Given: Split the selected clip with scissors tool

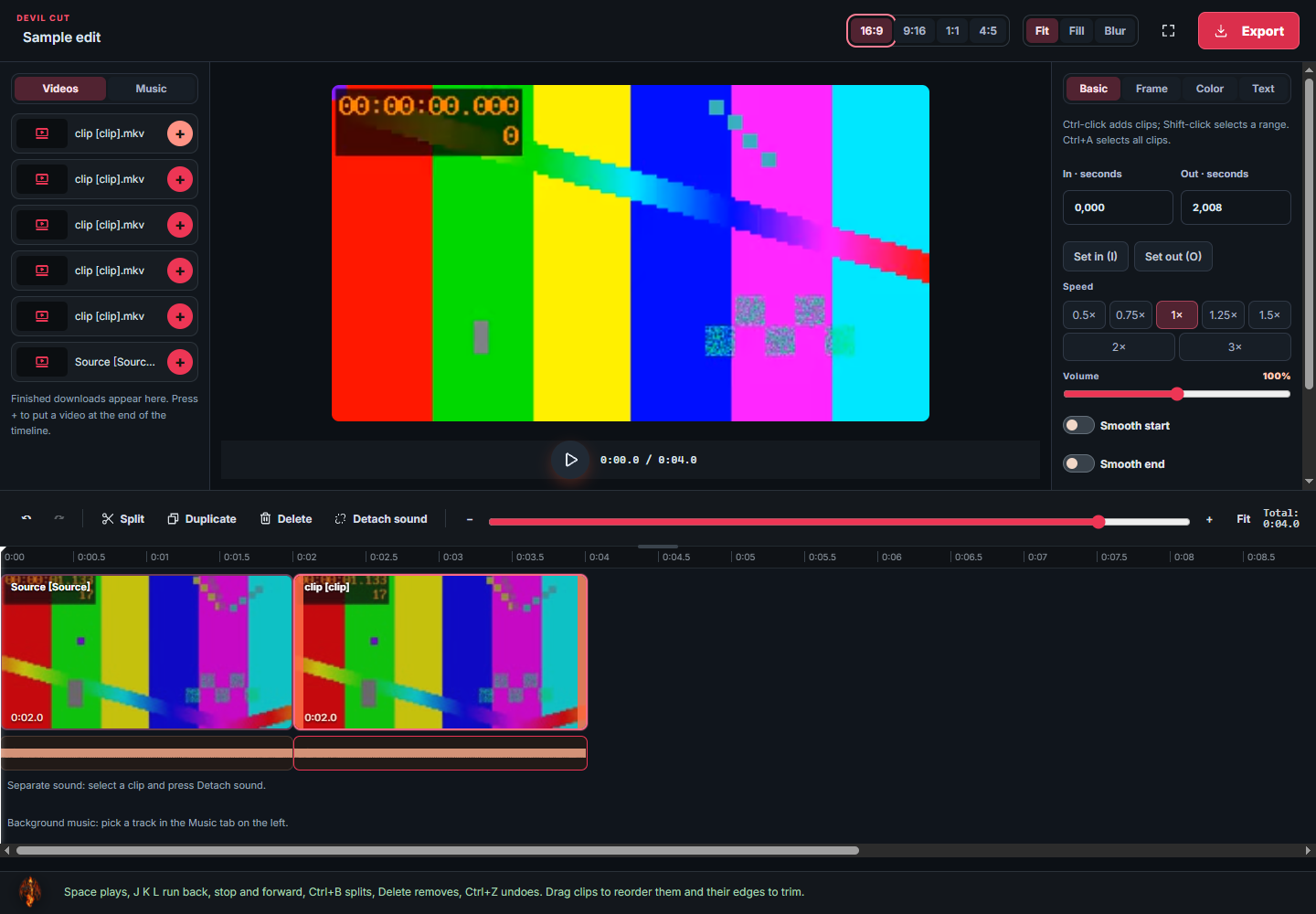Looking at the screenshot, I should (122, 518).
